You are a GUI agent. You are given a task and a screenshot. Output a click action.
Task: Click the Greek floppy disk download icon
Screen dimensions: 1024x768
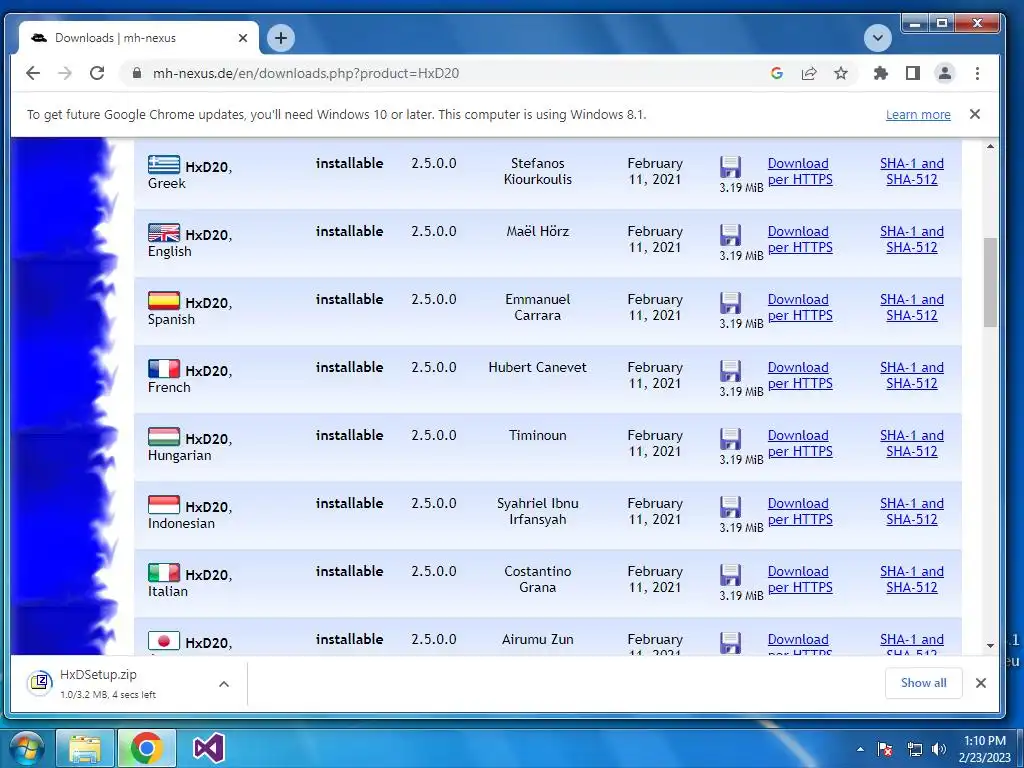pos(730,167)
